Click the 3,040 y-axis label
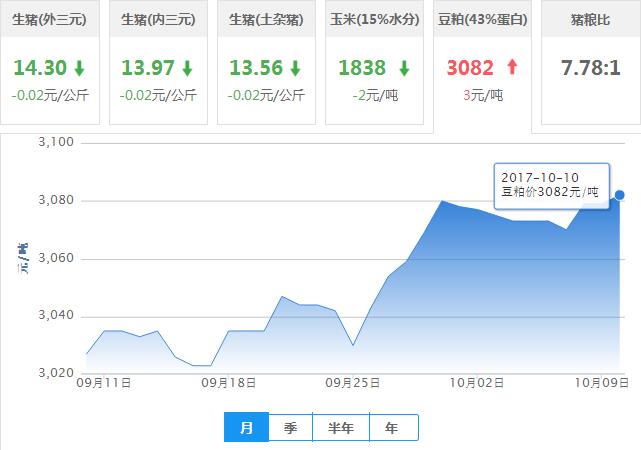The height and width of the screenshot is (450, 641). (56, 315)
